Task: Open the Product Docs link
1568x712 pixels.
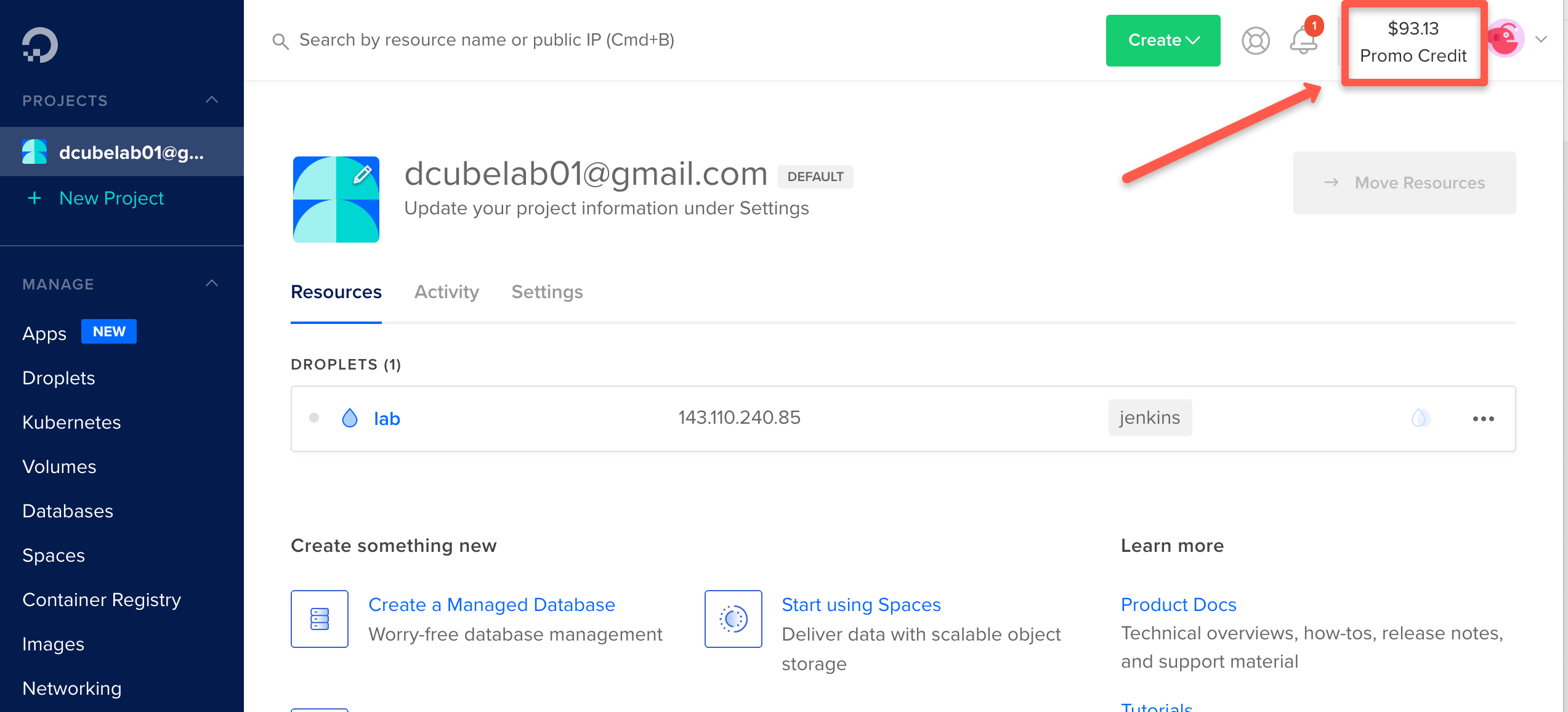Action: 1178,604
